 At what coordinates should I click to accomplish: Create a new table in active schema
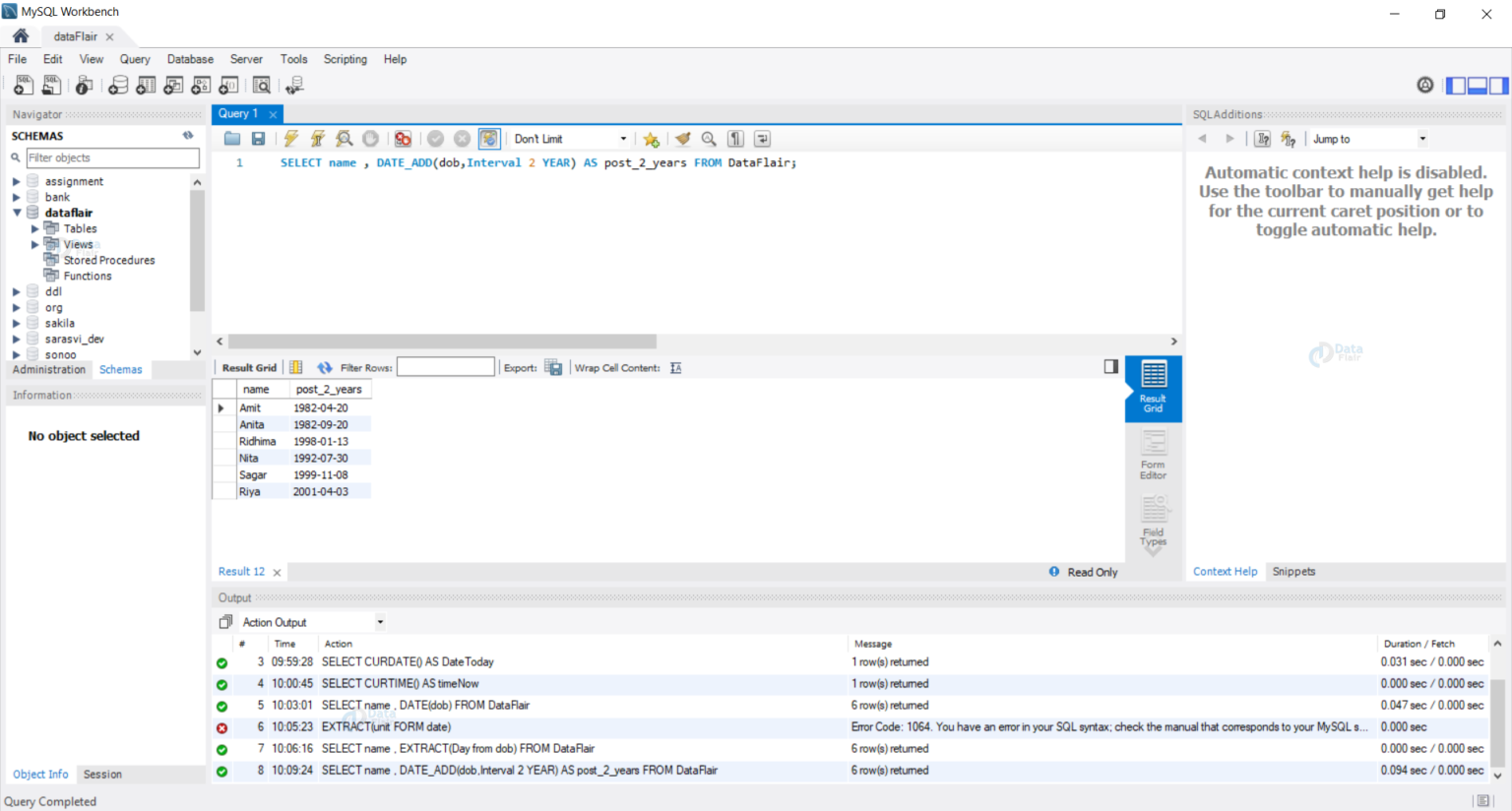click(x=146, y=86)
